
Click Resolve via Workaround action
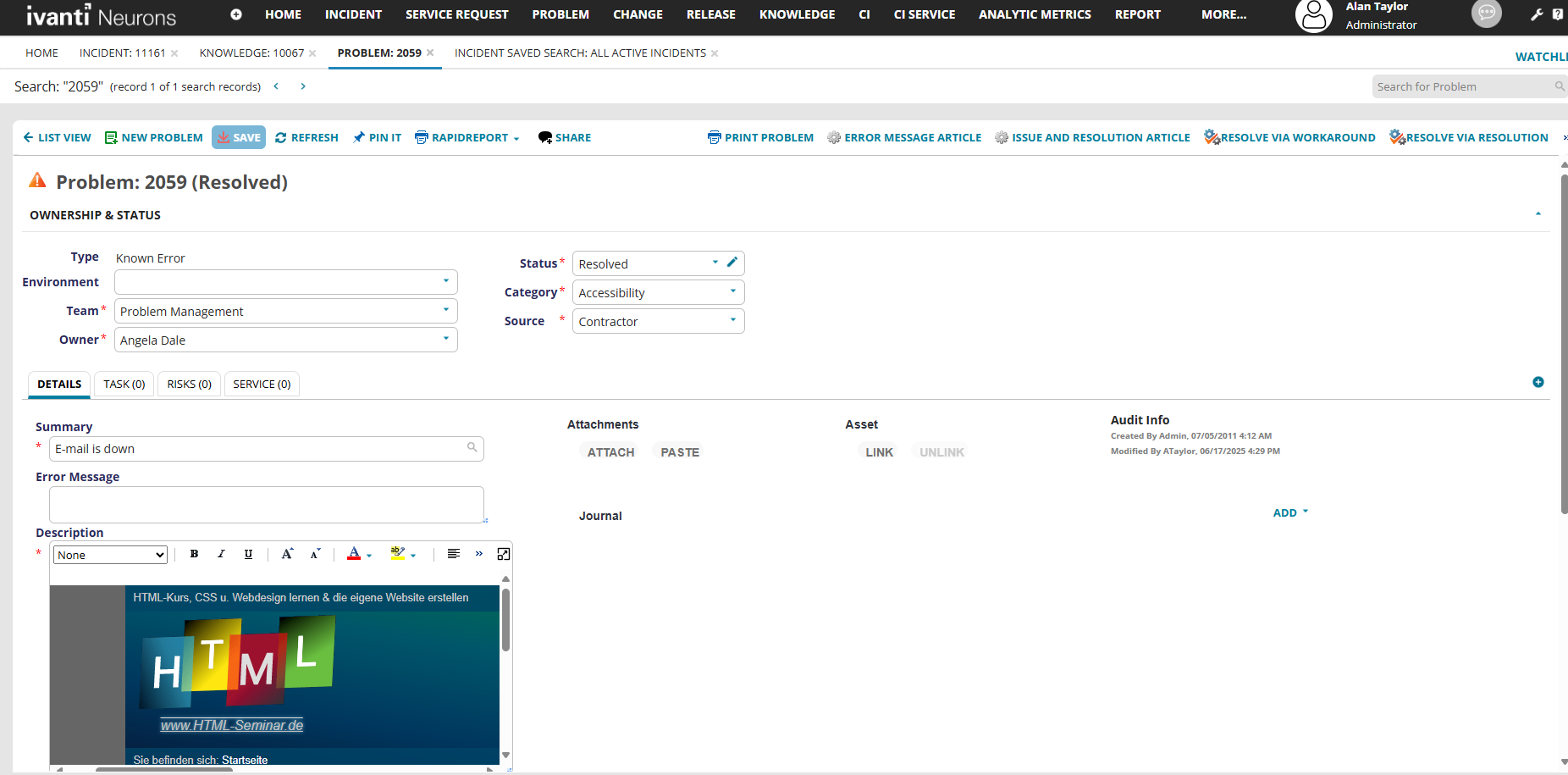pyautogui.click(x=1289, y=137)
